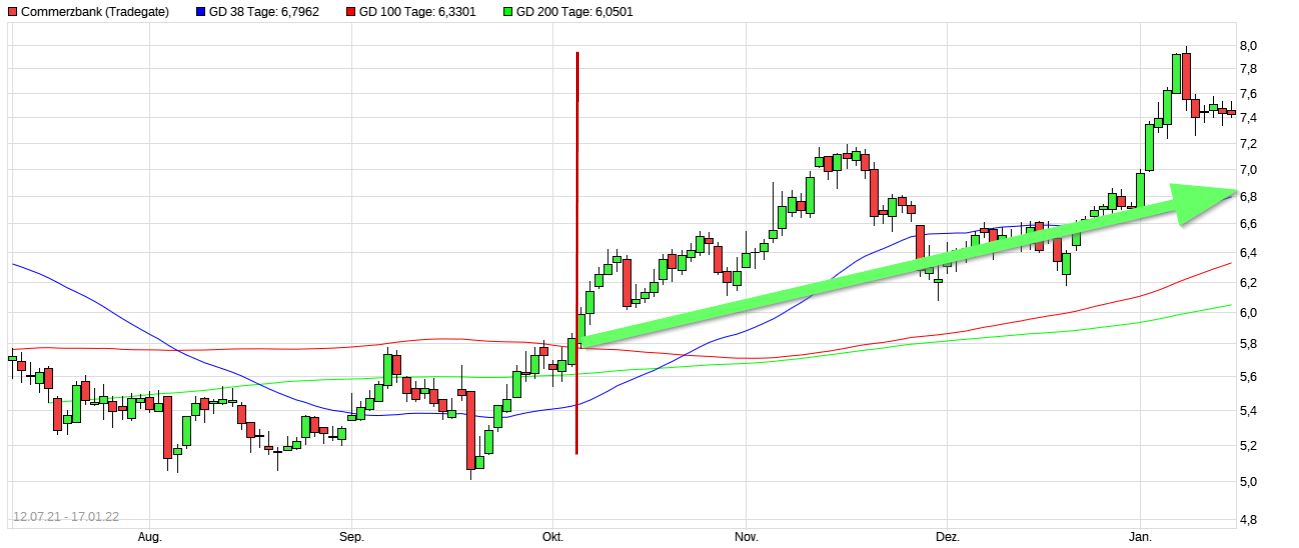Click the Okt. month label on axis
This screenshot has width=1299, height=548.
point(552,537)
